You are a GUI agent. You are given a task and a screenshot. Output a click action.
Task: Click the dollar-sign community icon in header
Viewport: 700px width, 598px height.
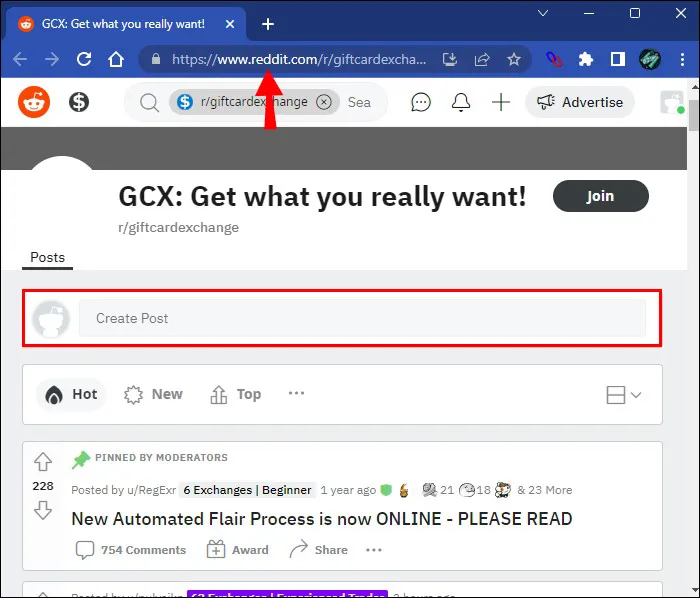point(79,102)
